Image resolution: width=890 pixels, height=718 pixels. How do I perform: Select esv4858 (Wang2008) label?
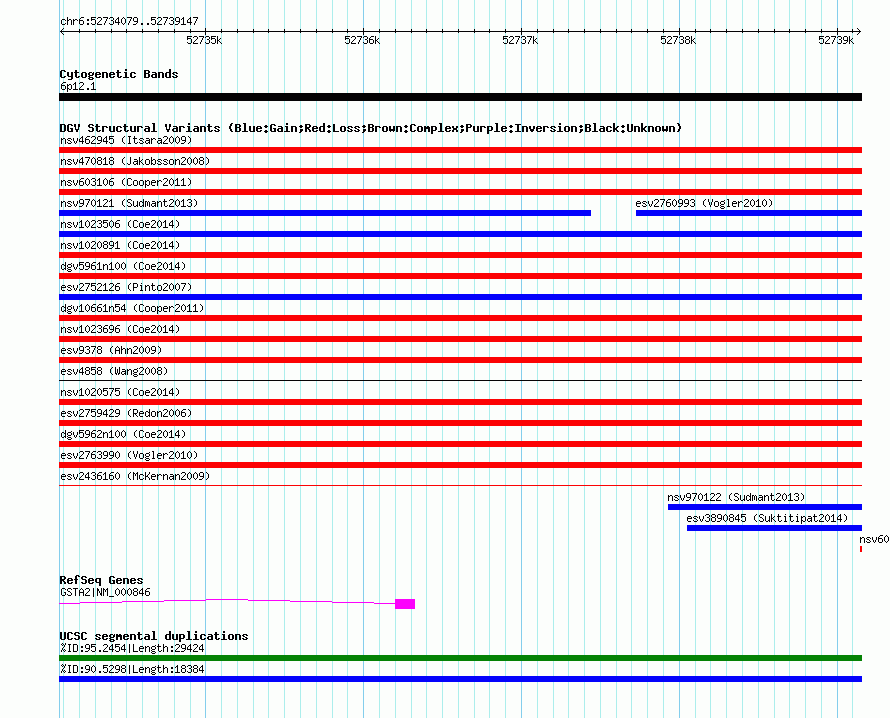(114, 371)
